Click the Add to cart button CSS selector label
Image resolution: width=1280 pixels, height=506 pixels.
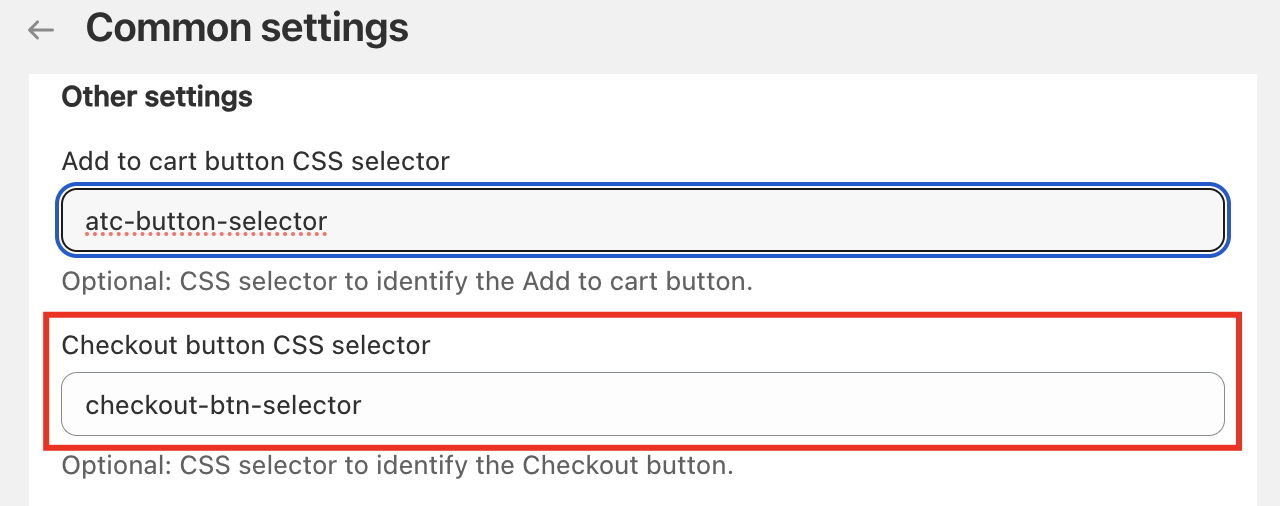point(255,161)
